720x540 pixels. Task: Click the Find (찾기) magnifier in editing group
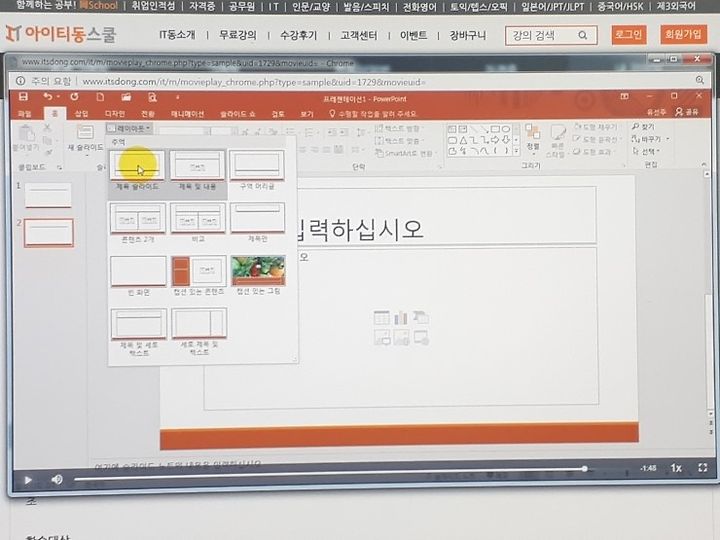[x=636, y=126]
